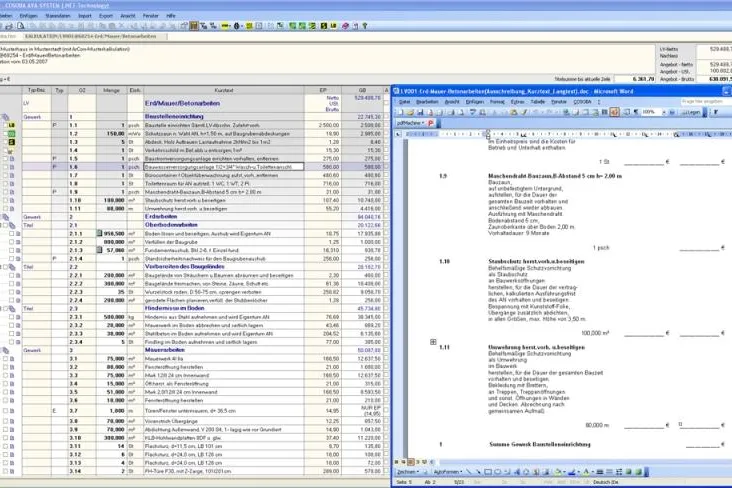Switch to Print Layout view button in Word
The image size is (732, 488).
click(x=410, y=462)
